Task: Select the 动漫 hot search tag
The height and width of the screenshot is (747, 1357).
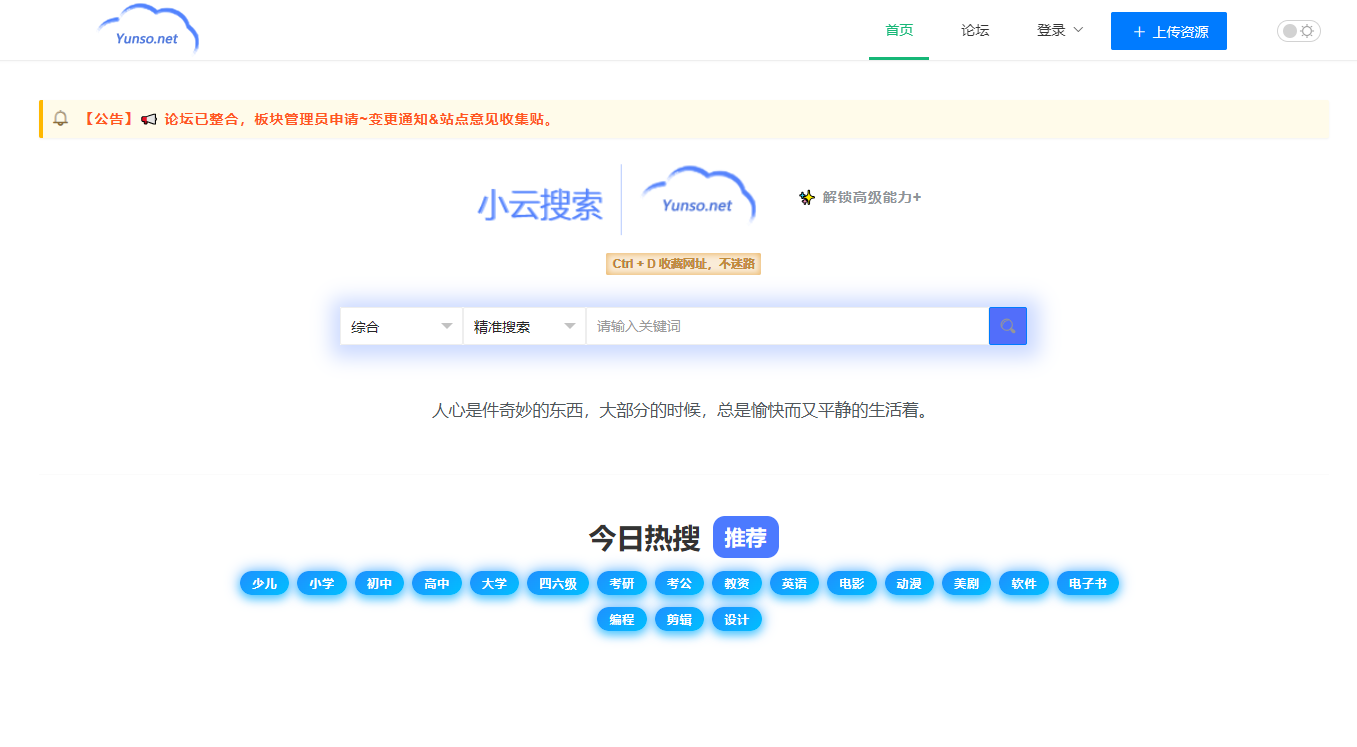Action: [x=909, y=583]
